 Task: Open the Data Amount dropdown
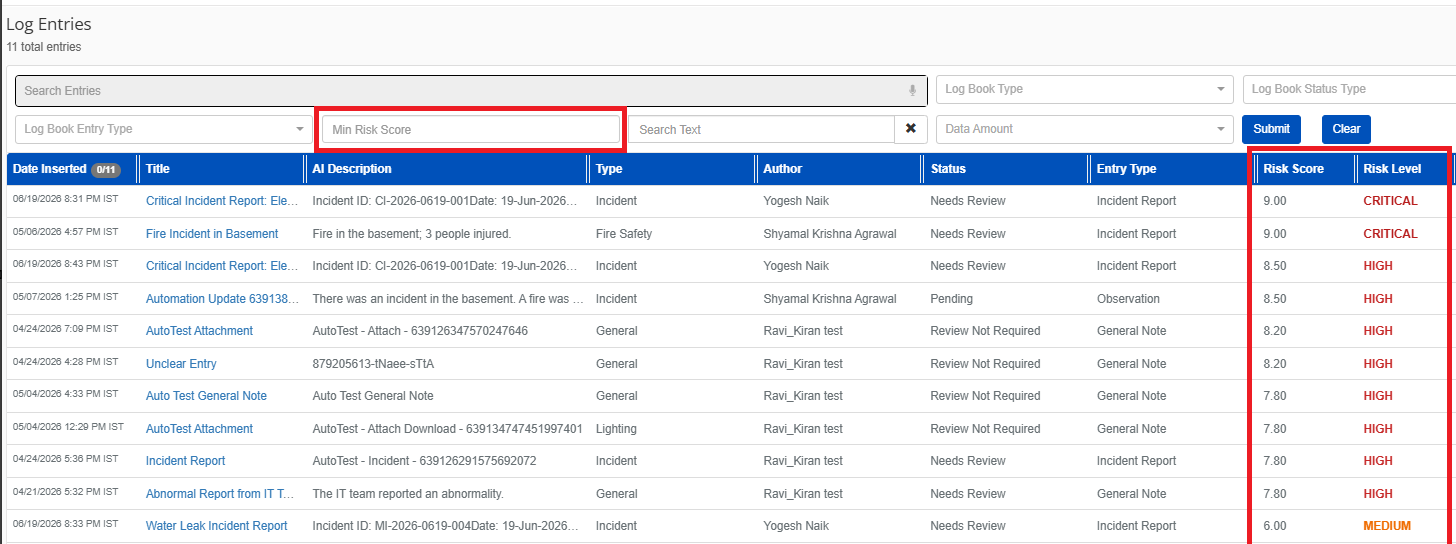coord(1085,129)
